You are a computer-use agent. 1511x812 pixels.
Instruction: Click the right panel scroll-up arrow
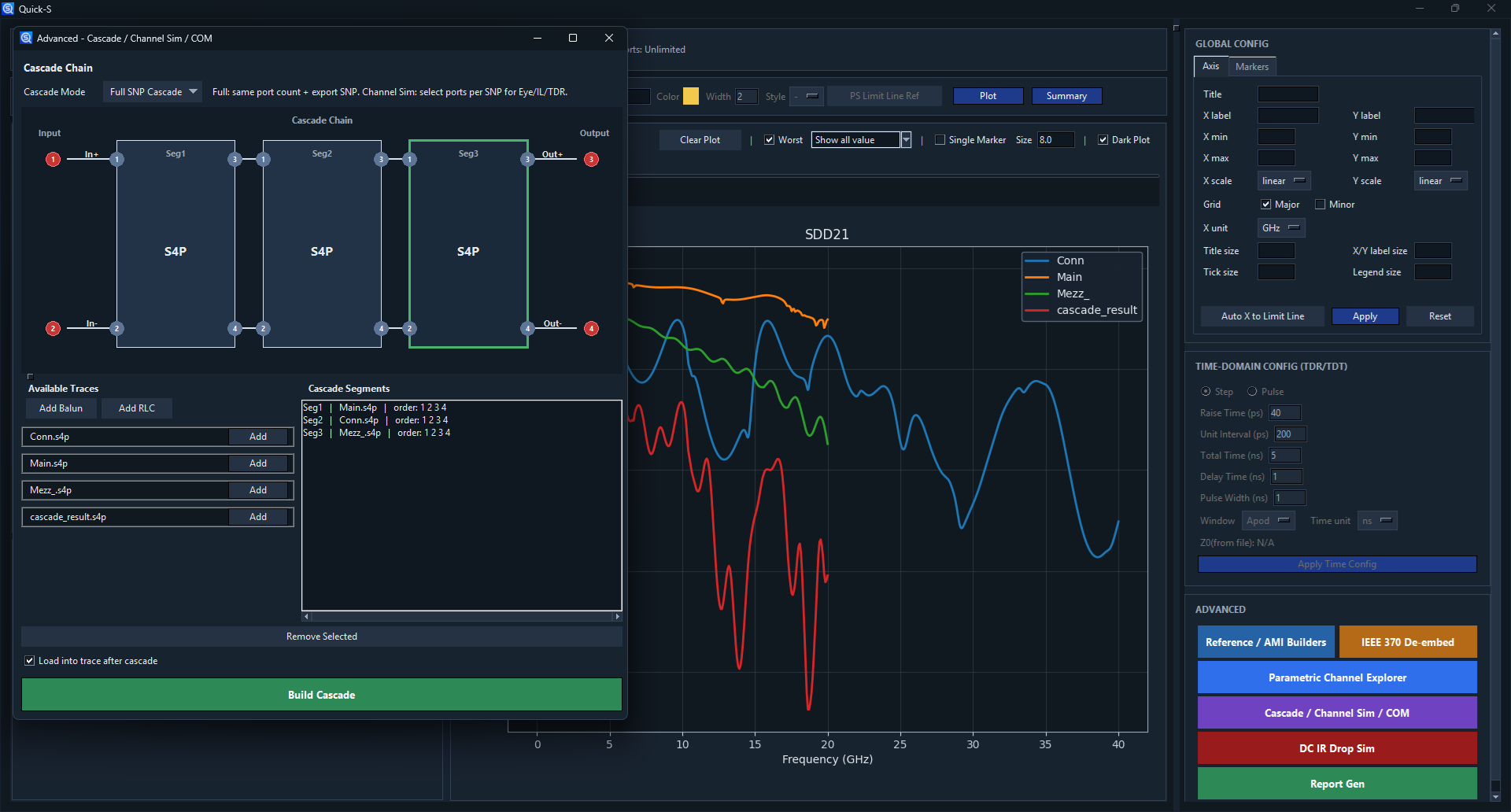(x=1495, y=34)
